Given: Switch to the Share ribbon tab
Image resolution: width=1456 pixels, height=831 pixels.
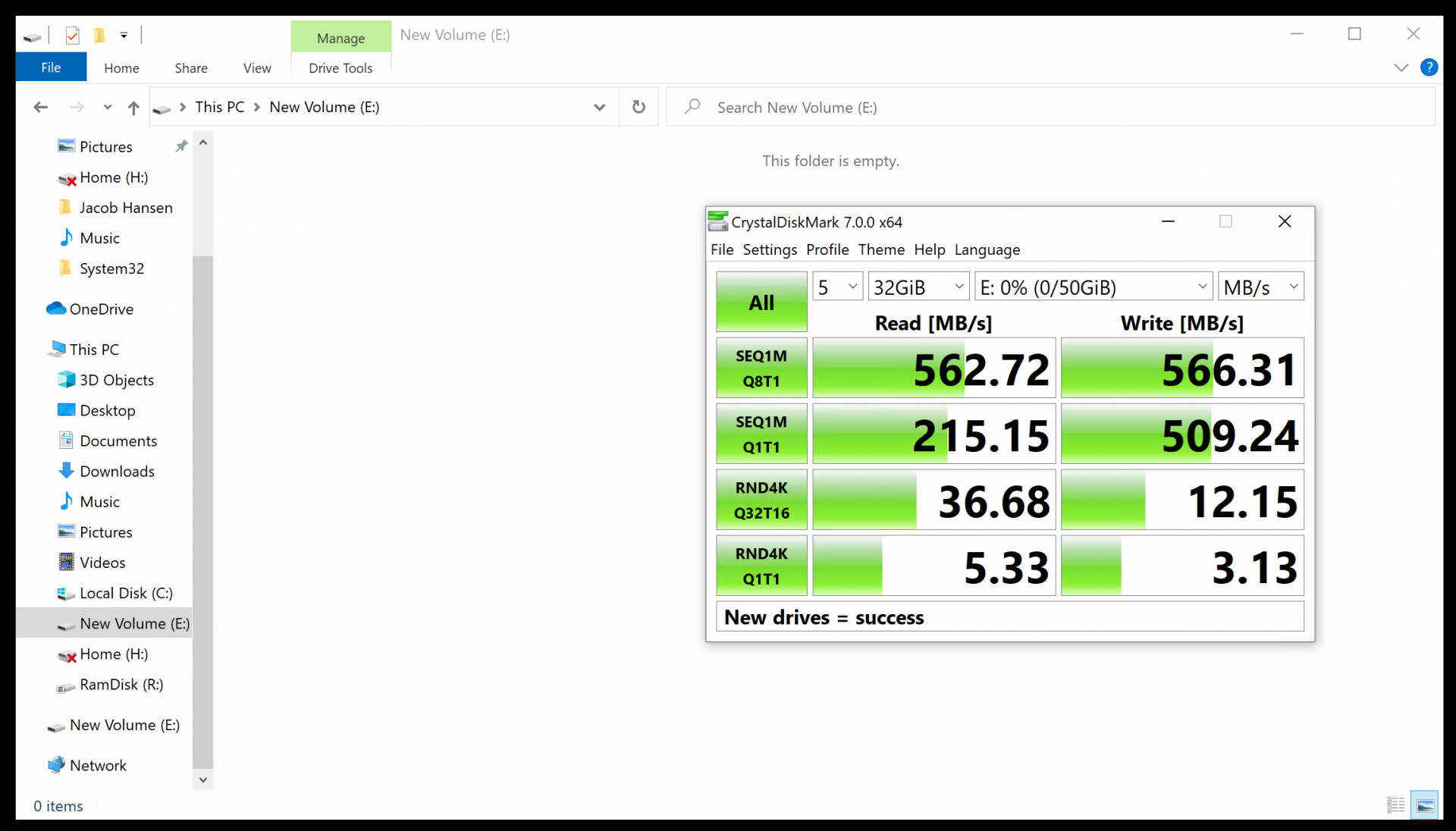Looking at the screenshot, I should tap(191, 67).
